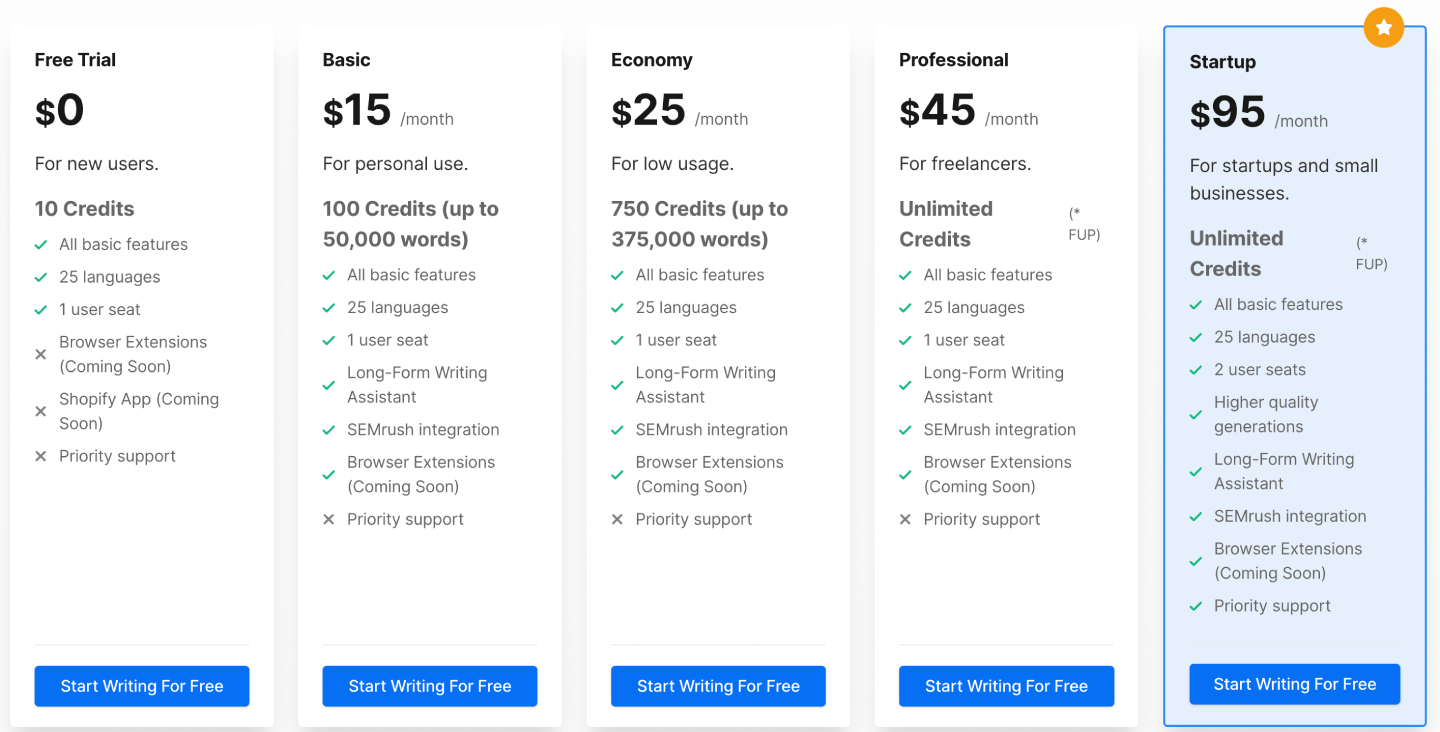Select Start Writing For Free under Professional
The height and width of the screenshot is (732, 1440).
pos(1006,686)
